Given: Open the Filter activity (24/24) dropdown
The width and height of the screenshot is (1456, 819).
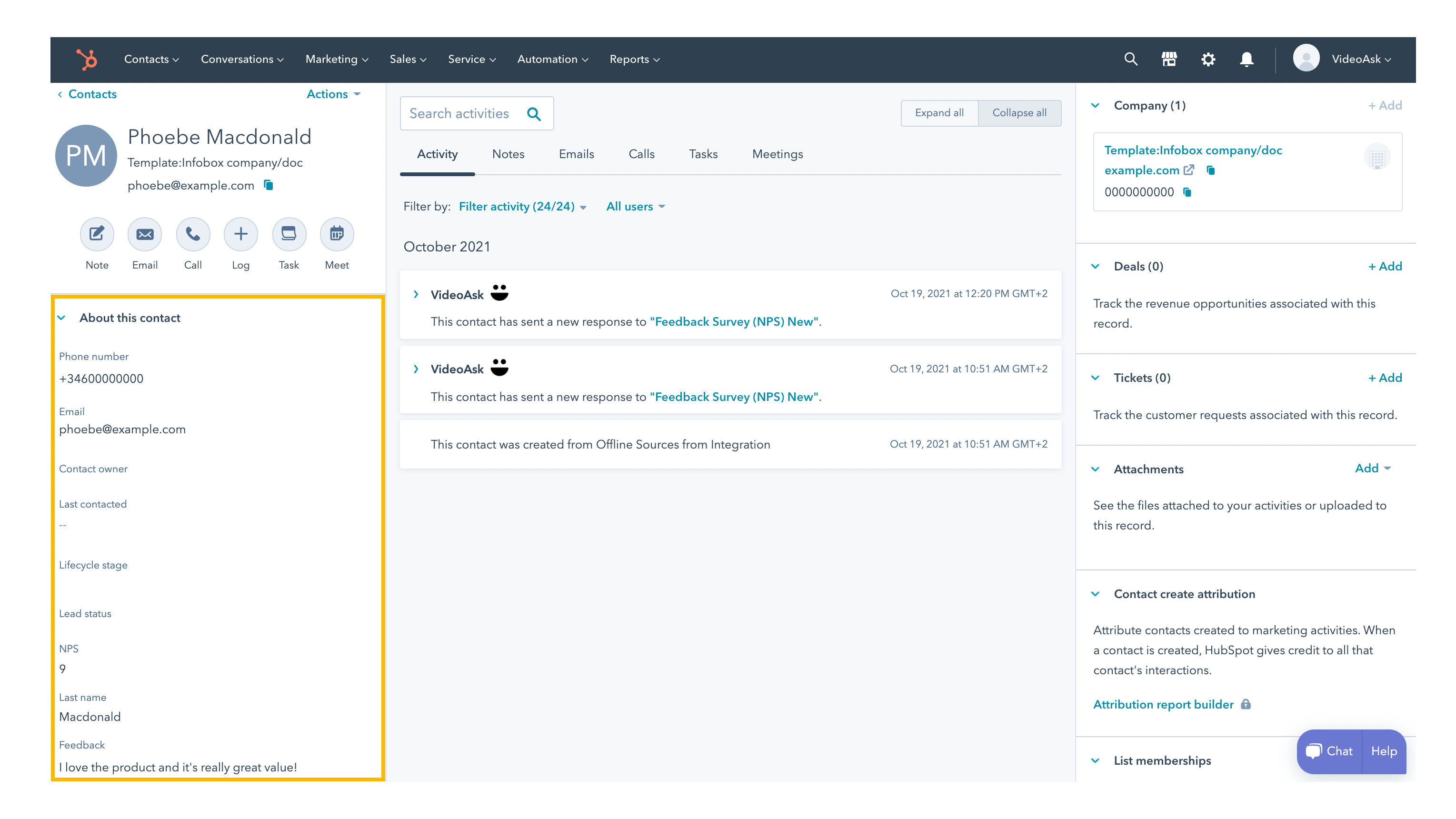Looking at the screenshot, I should (522, 207).
